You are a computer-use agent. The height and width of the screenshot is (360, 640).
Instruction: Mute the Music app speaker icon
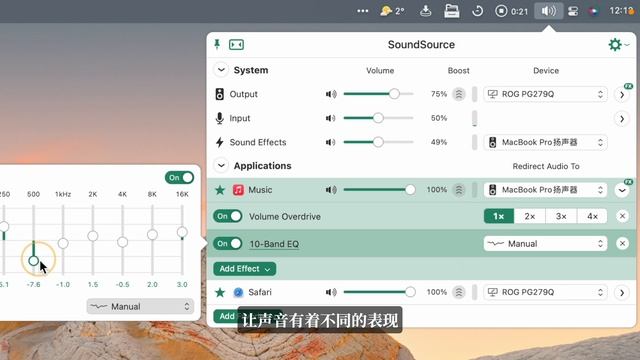click(x=331, y=190)
